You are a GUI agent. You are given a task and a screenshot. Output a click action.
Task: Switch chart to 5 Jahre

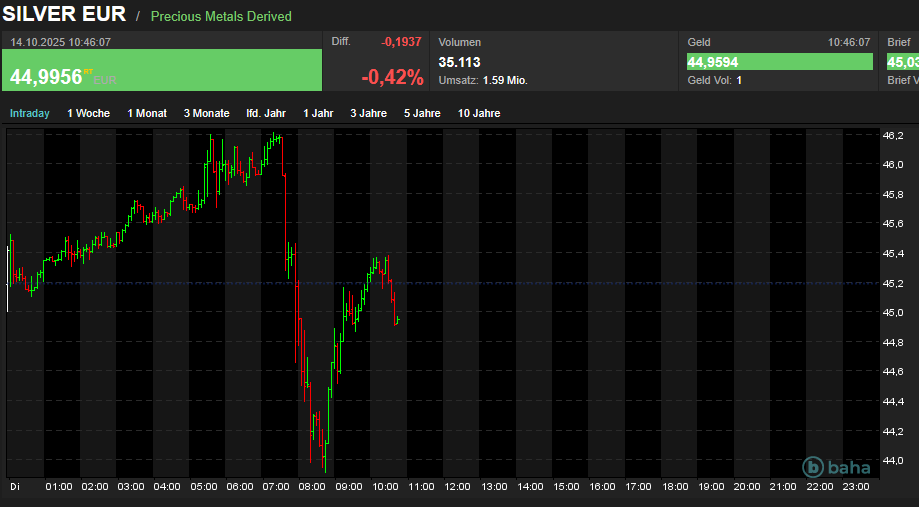[422, 113]
